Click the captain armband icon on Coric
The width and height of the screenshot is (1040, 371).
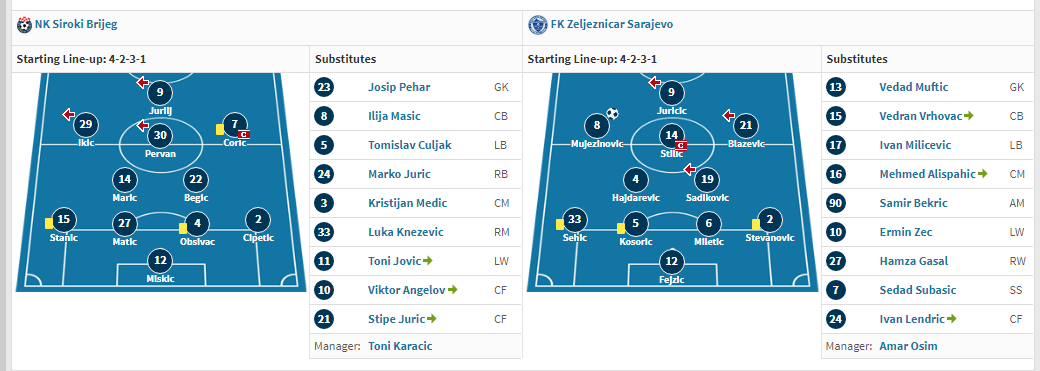click(x=244, y=134)
